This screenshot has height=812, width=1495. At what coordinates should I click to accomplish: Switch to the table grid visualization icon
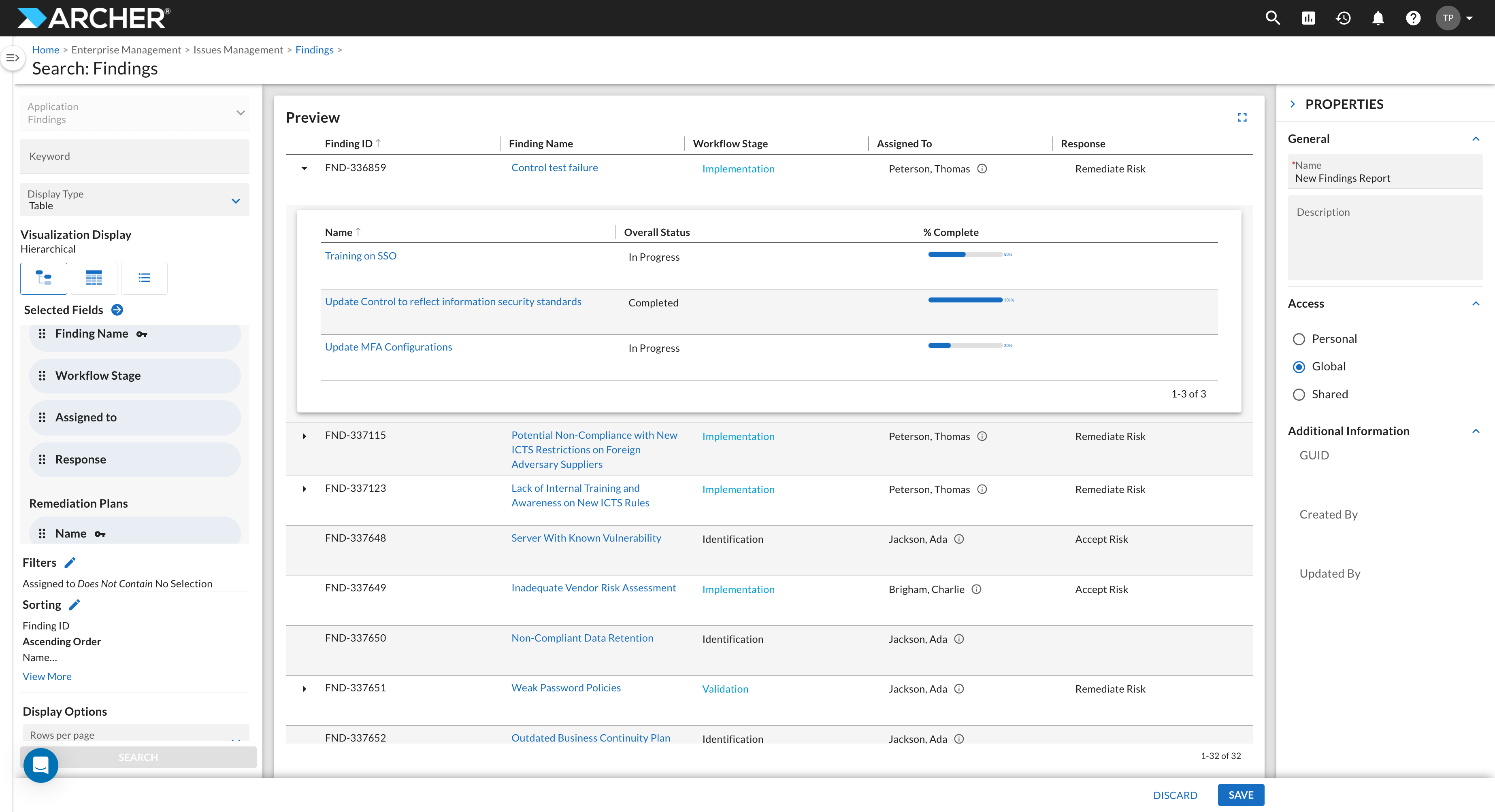pos(94,278)
